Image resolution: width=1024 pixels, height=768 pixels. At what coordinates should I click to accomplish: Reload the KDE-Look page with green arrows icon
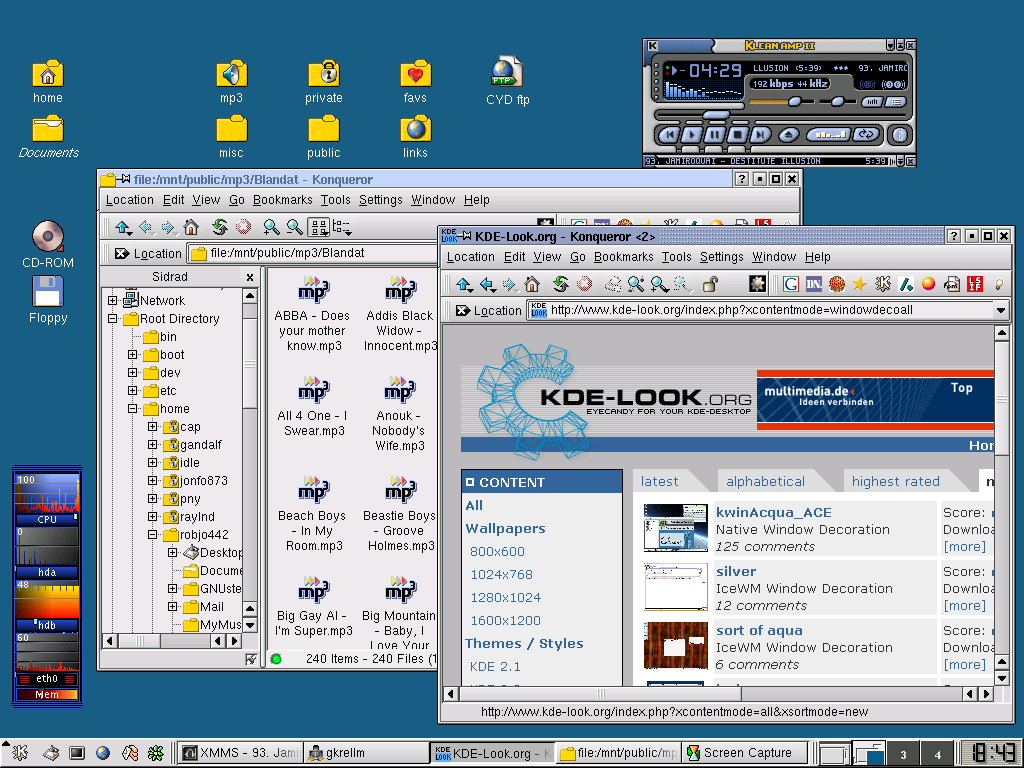point(560,284)
